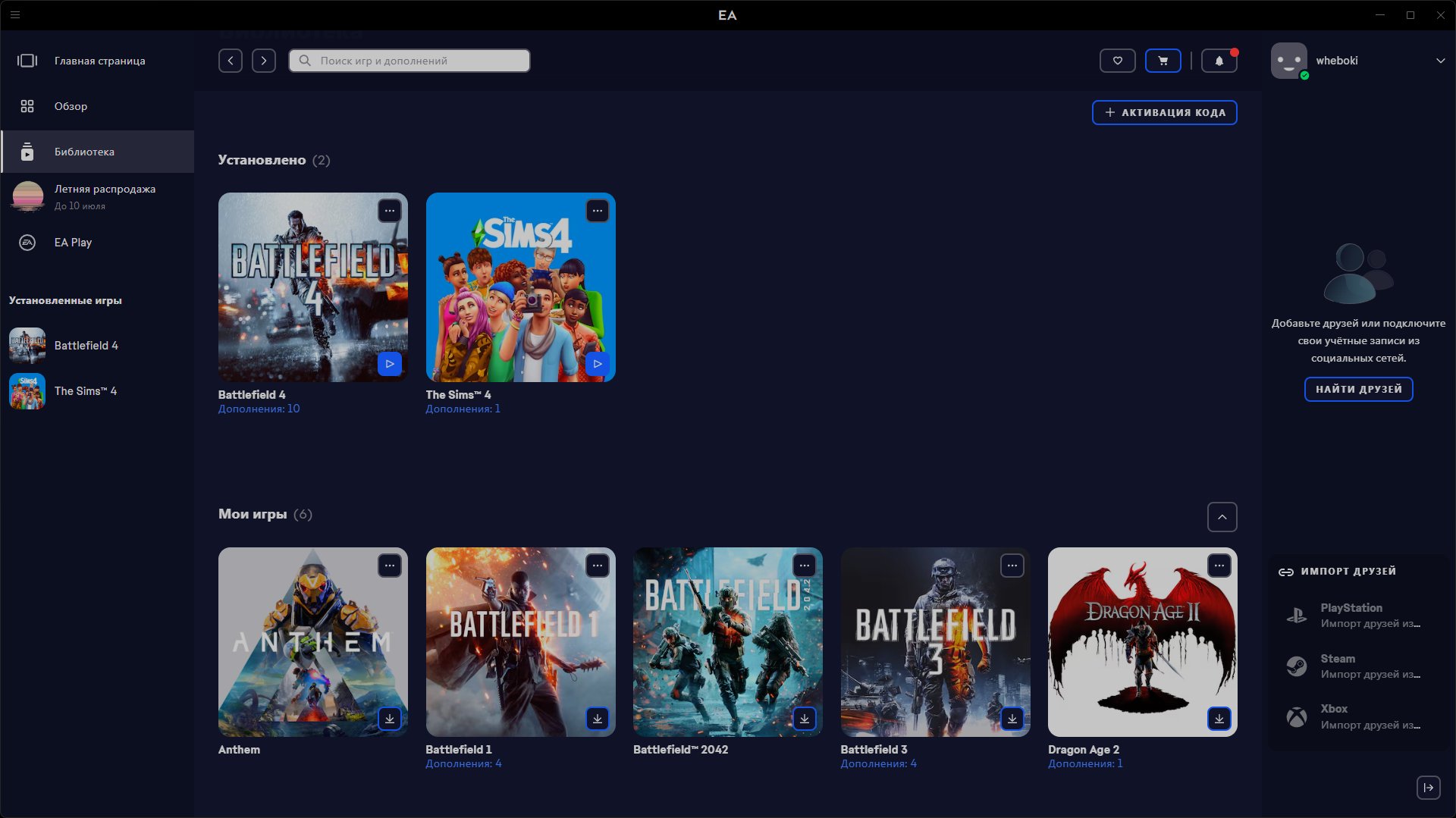This screenshot has width=1456, height=818.
Task: Expand the wheboki account dropdown
Action: (1440, 61)
